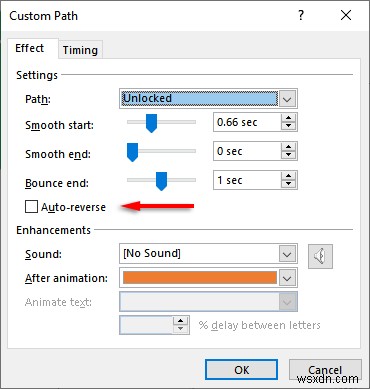
Task: Click the Auto-reverse label text
Action: [x=73, y=207]
